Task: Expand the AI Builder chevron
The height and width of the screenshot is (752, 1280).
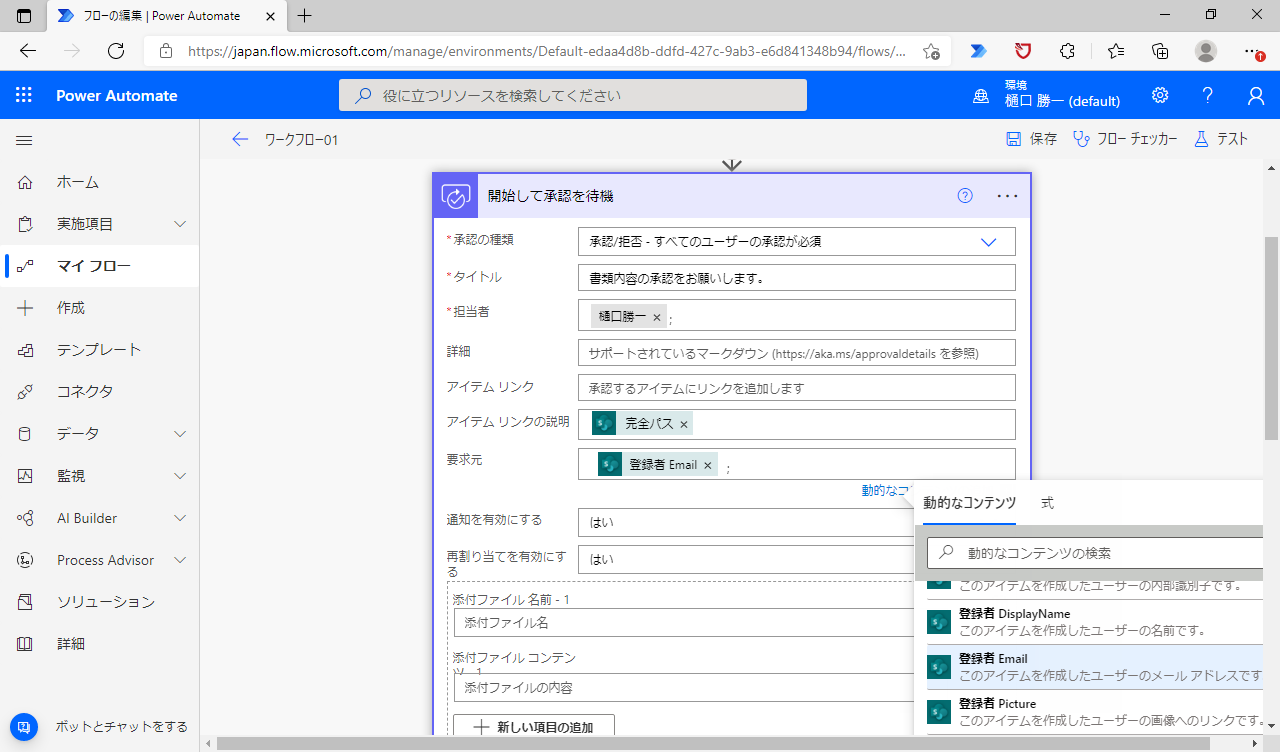Action: click(180, 518)
